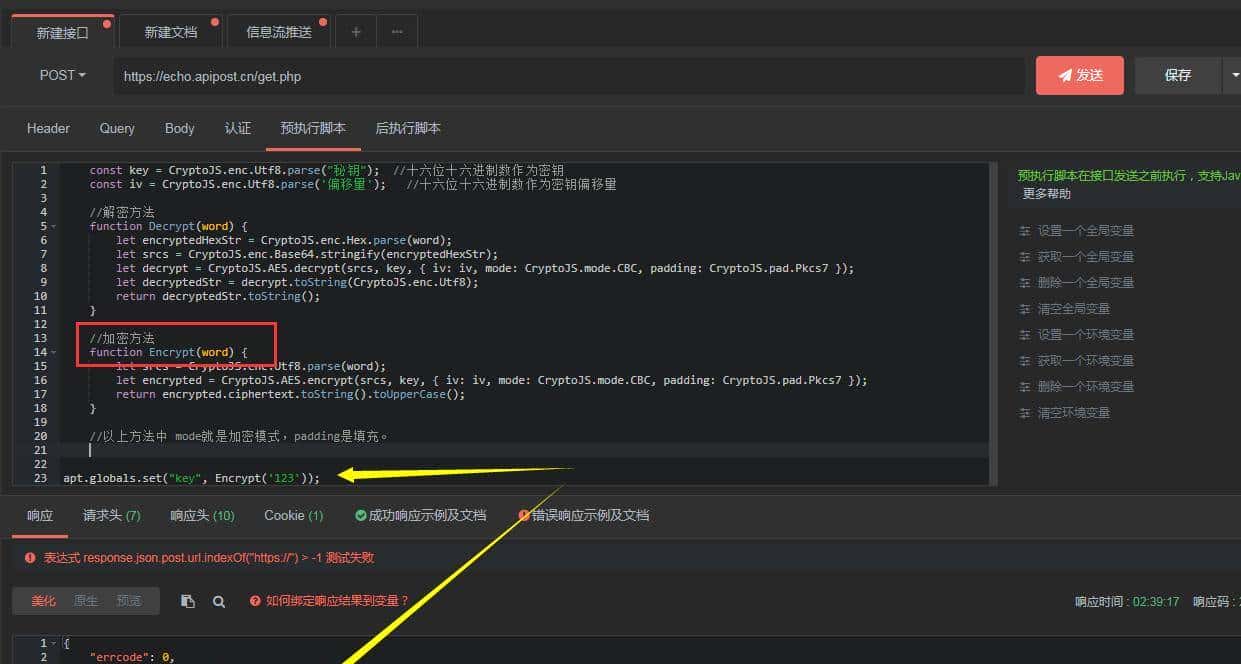The height and width of the screenshot is (664, 1241).
Task: Open the 保存 button dropdown arrow
Action: click(x=1234, y=75)
